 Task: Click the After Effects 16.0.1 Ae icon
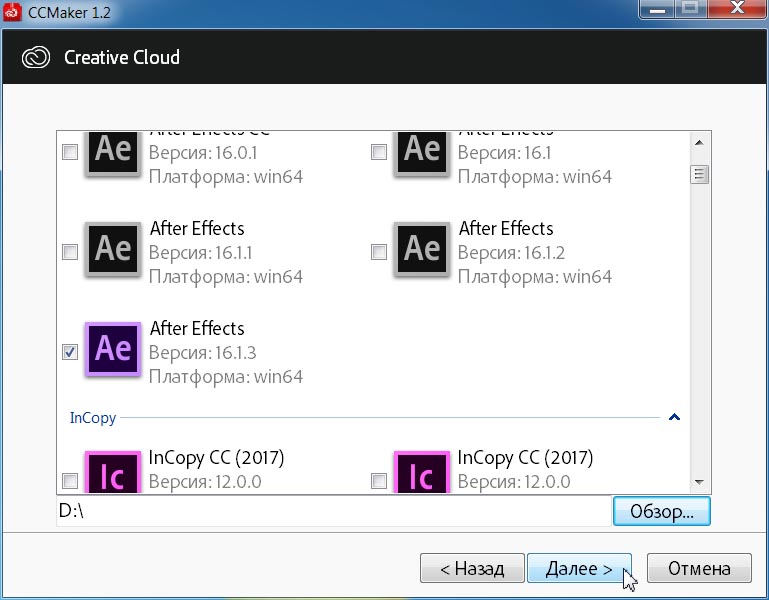[113, 153]
